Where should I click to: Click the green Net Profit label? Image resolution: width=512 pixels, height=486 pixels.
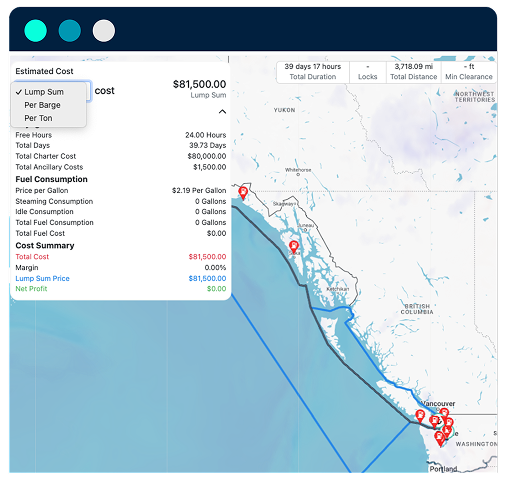(x=31, y=289)
